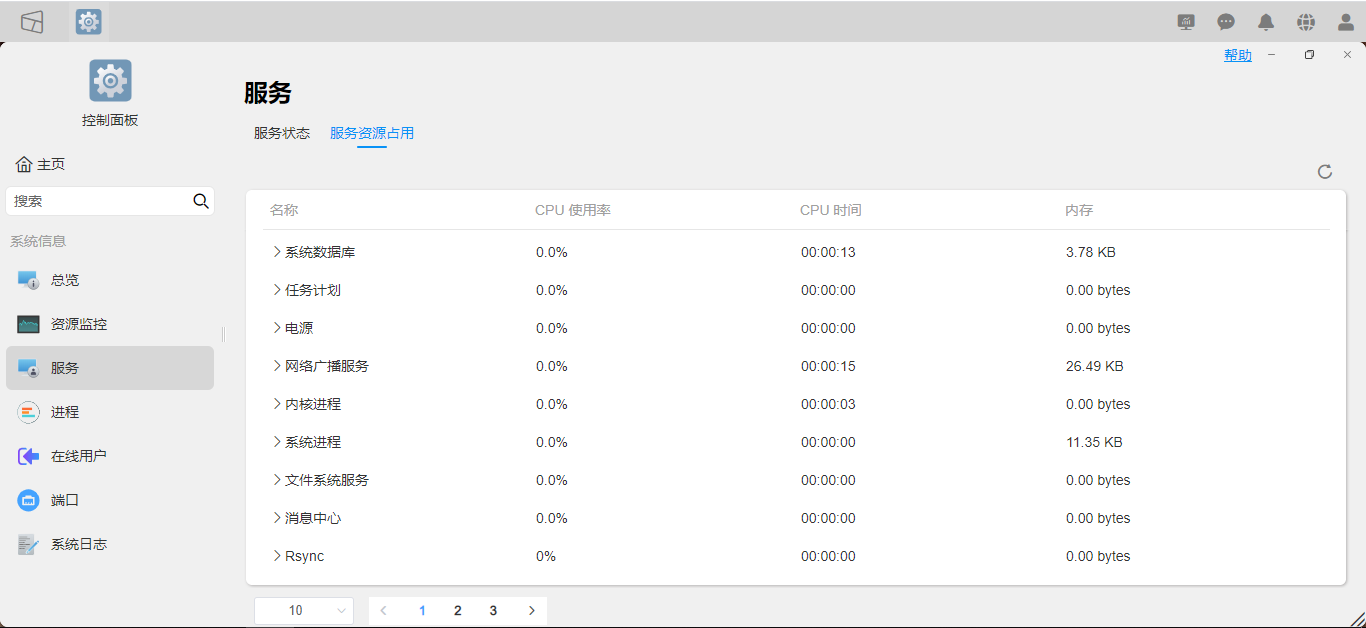Open the message chat bubble icon
The height and width of the screenshot is (628, 1366).
(1226, 22)
